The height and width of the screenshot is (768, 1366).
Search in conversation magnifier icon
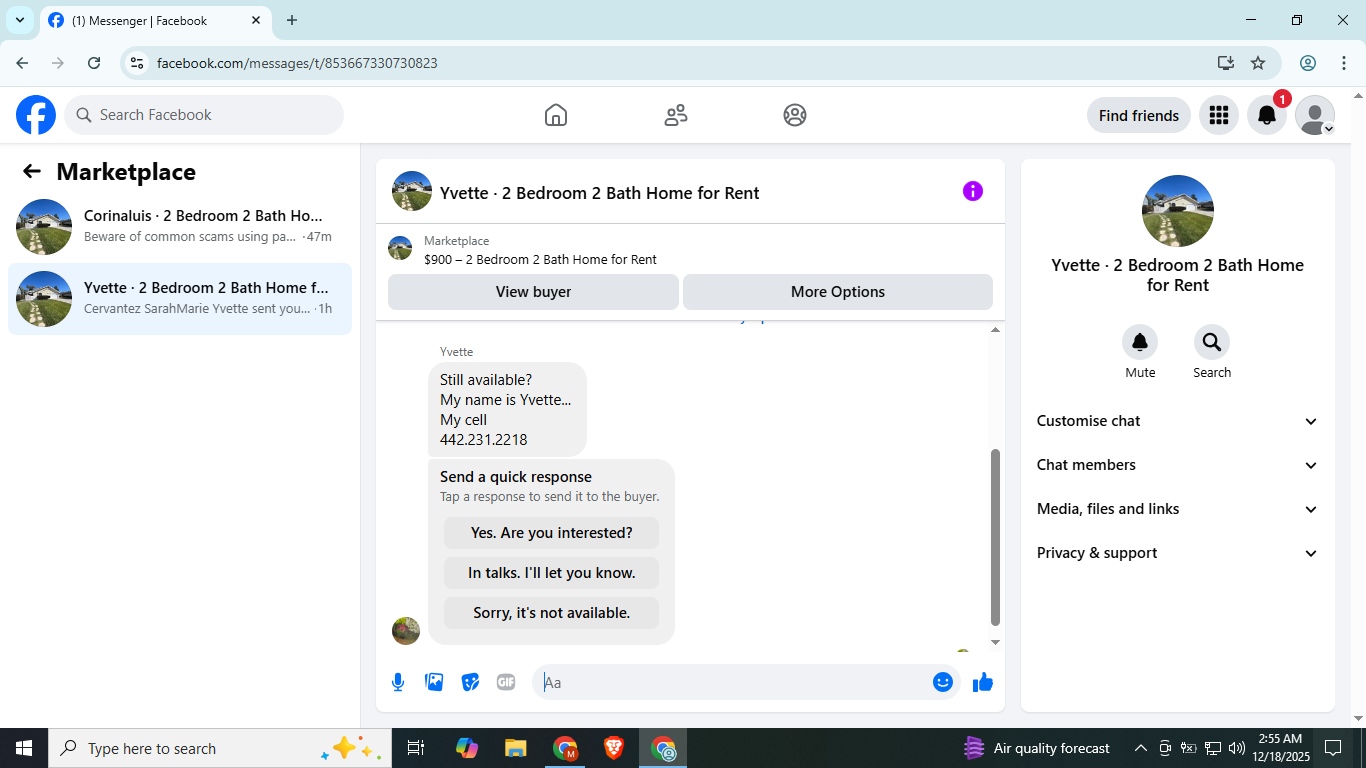tap(1212, 343)
